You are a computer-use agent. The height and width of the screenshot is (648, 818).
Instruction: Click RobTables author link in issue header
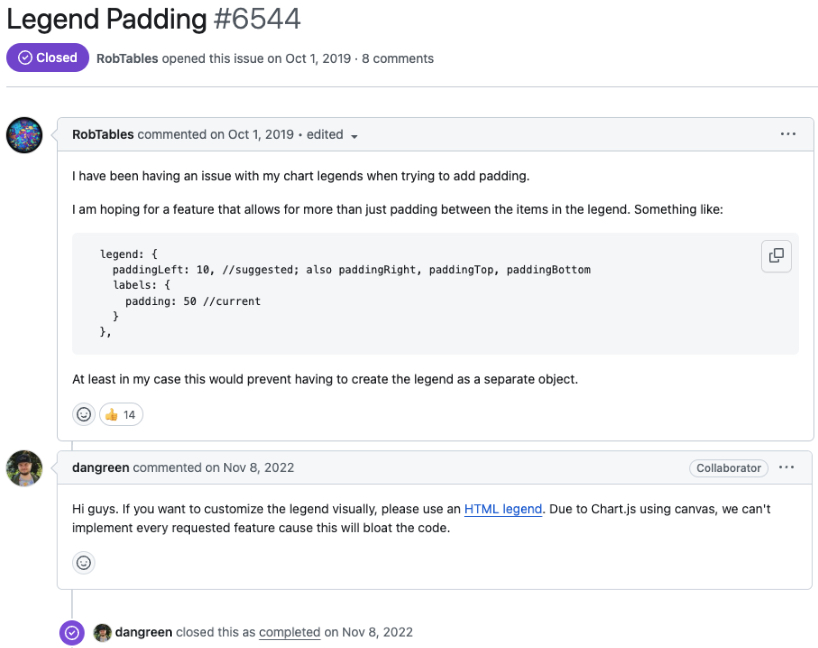coord(127,58)
